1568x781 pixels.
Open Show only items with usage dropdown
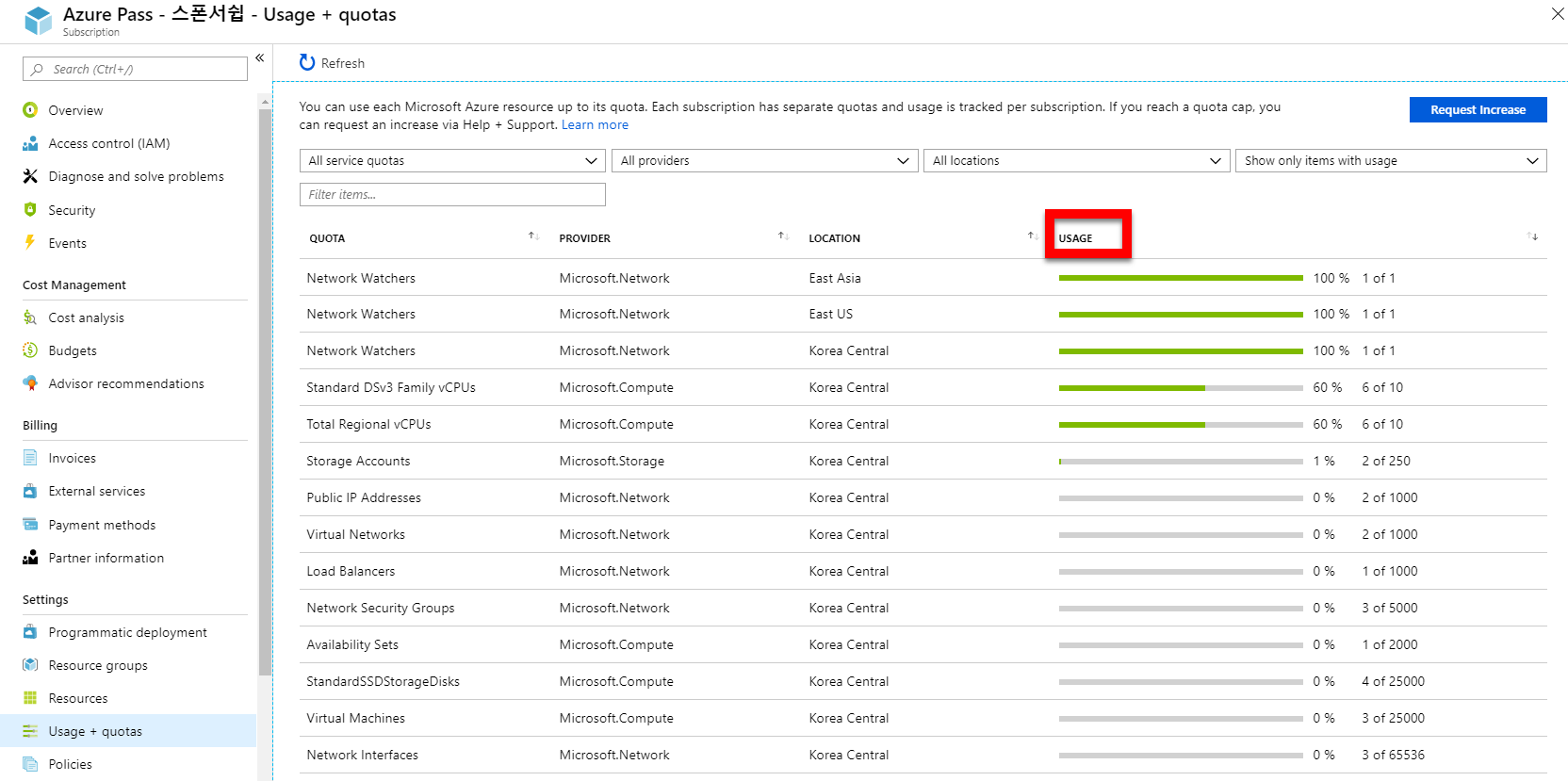tap(1391, 160)
